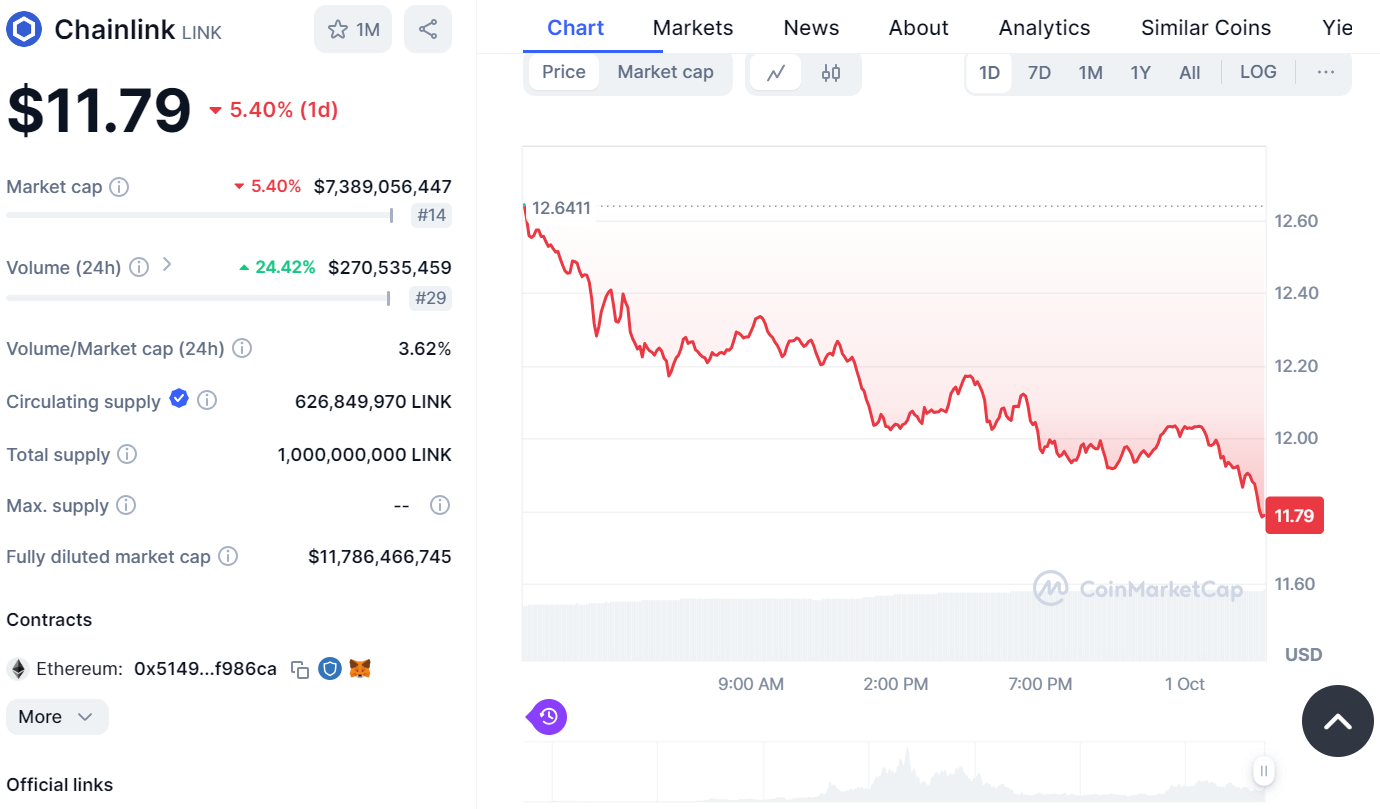Viewport: 1380px width, 809px height.
Task: Add LINK to MetaMask via the fox icon
Action: click(x=359, y=669)
